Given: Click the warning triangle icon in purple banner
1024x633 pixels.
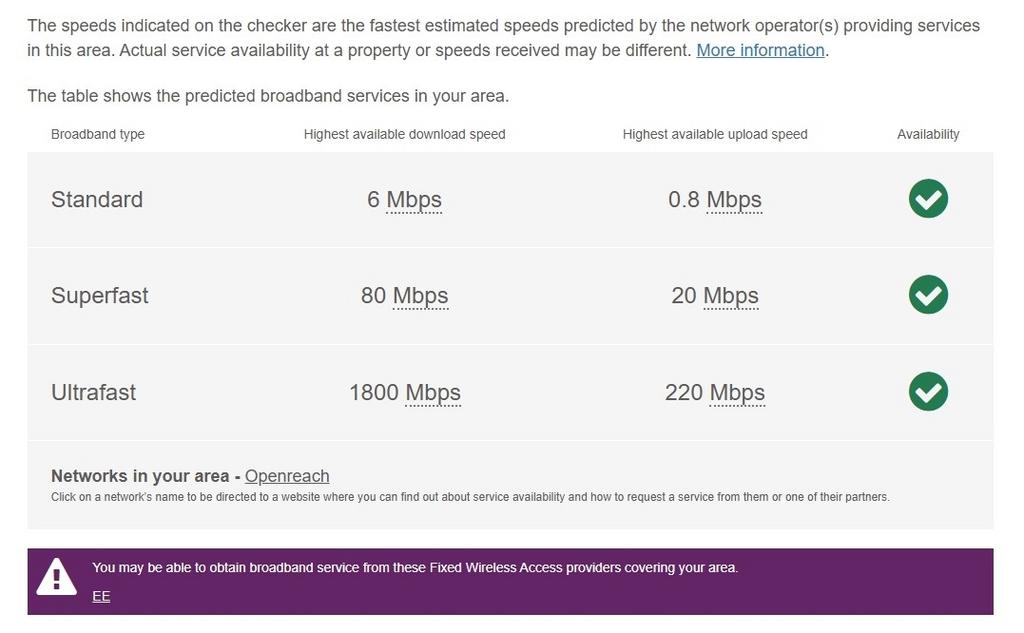Looking at the screenshot, I should click(57, 577).
